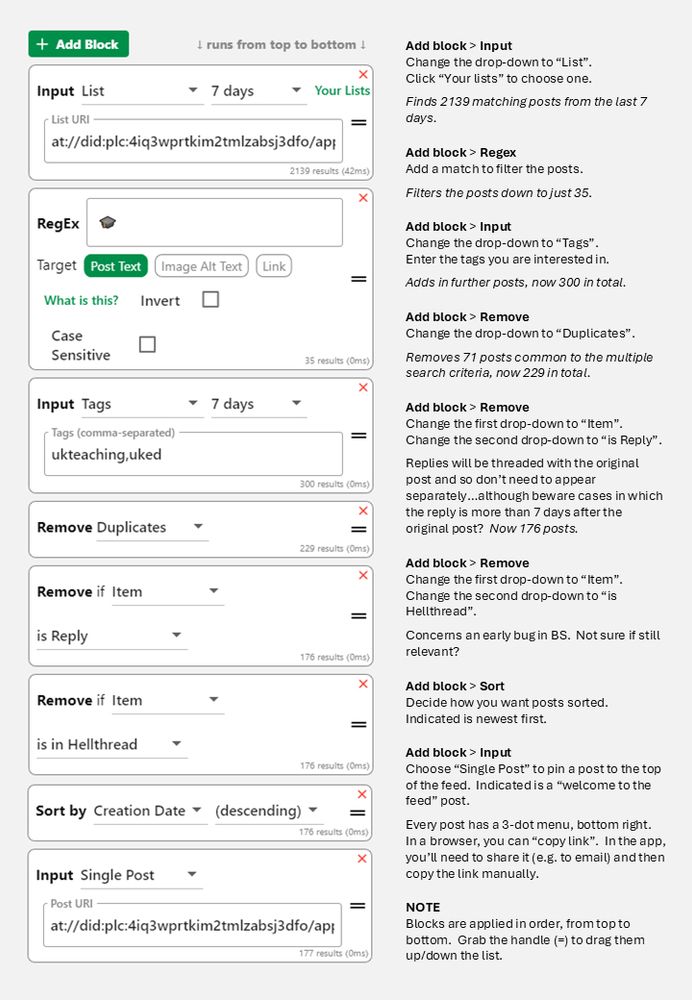The height and width of the screenshot is (1000, 692).
Task: Delete the RegEx block with red X
Action: pos(363,198)
